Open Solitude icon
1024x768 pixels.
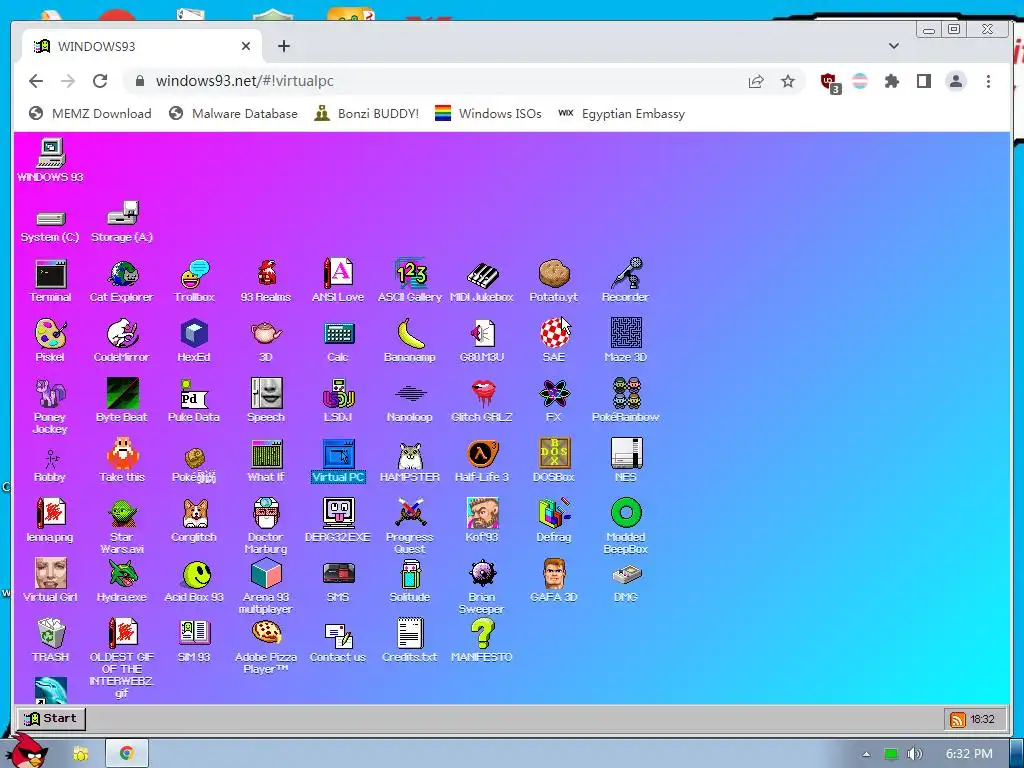coord(409,581)
